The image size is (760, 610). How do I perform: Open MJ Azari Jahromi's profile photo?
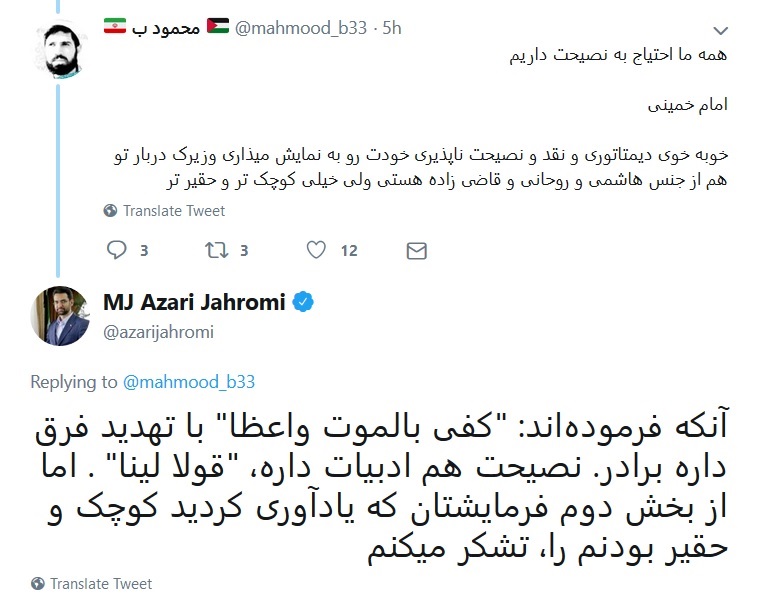point(61,315)
